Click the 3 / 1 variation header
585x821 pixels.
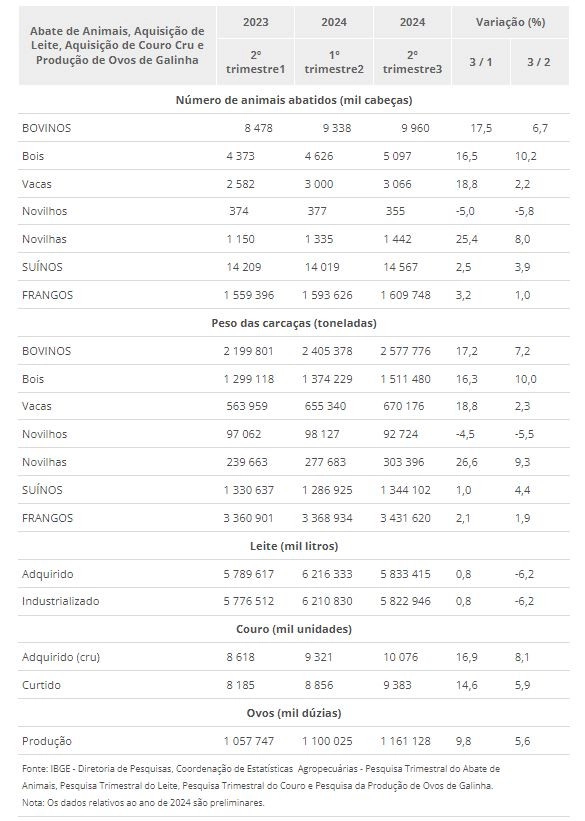480,62
